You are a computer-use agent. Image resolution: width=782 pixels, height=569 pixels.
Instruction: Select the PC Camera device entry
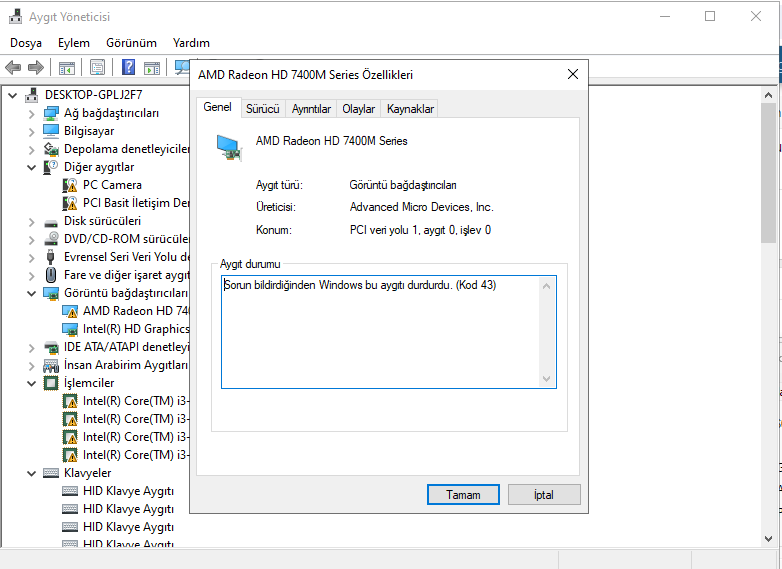pyautogui.click(x=112, y=185)
